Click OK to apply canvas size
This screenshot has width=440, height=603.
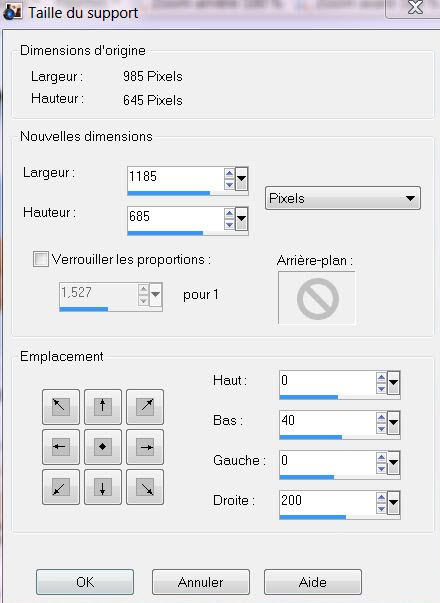coord(85,582)
